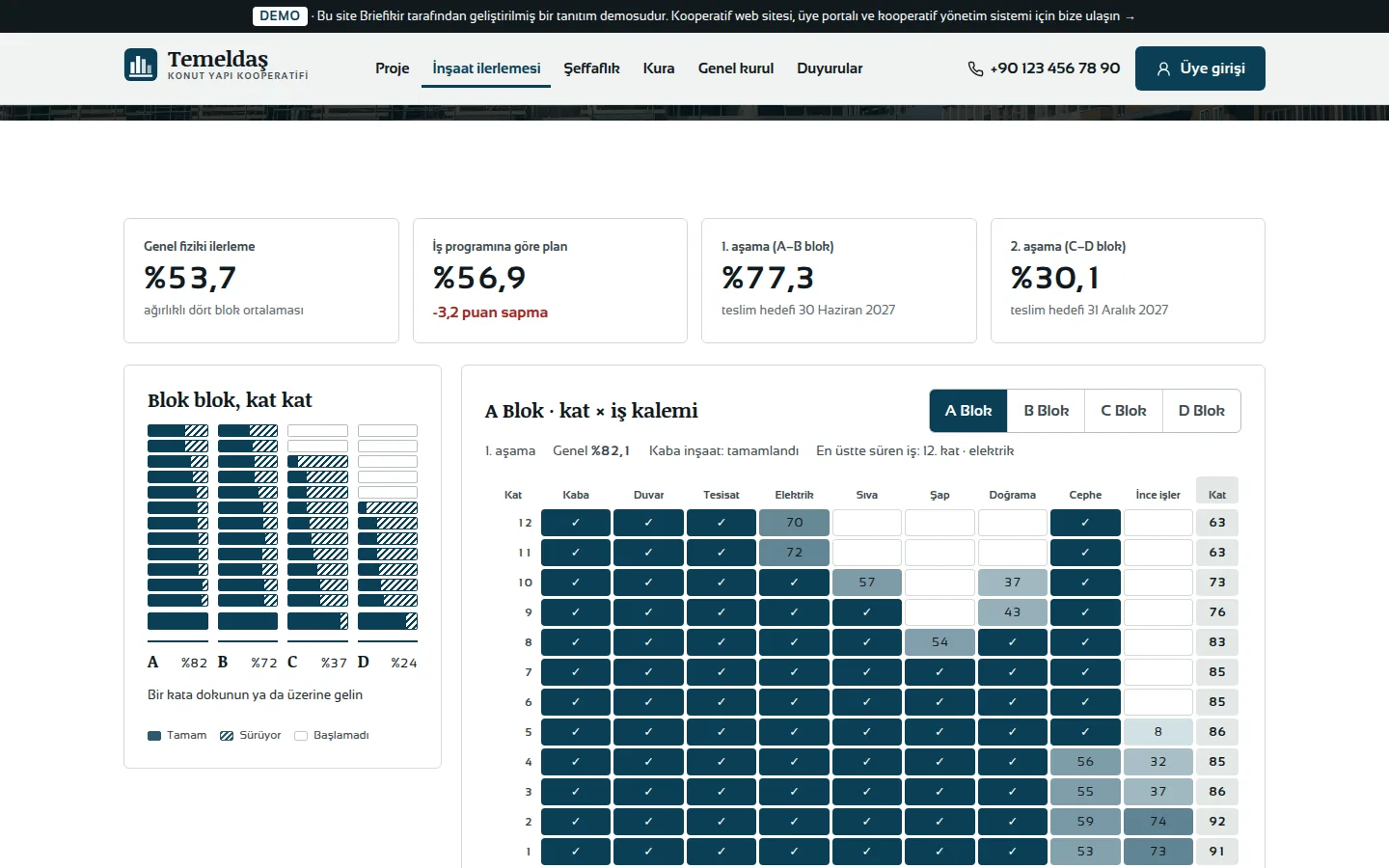Click the -3,2 puan sapma text
The width and height of the screenshot is (1389, 868).
tap(490, 312)
